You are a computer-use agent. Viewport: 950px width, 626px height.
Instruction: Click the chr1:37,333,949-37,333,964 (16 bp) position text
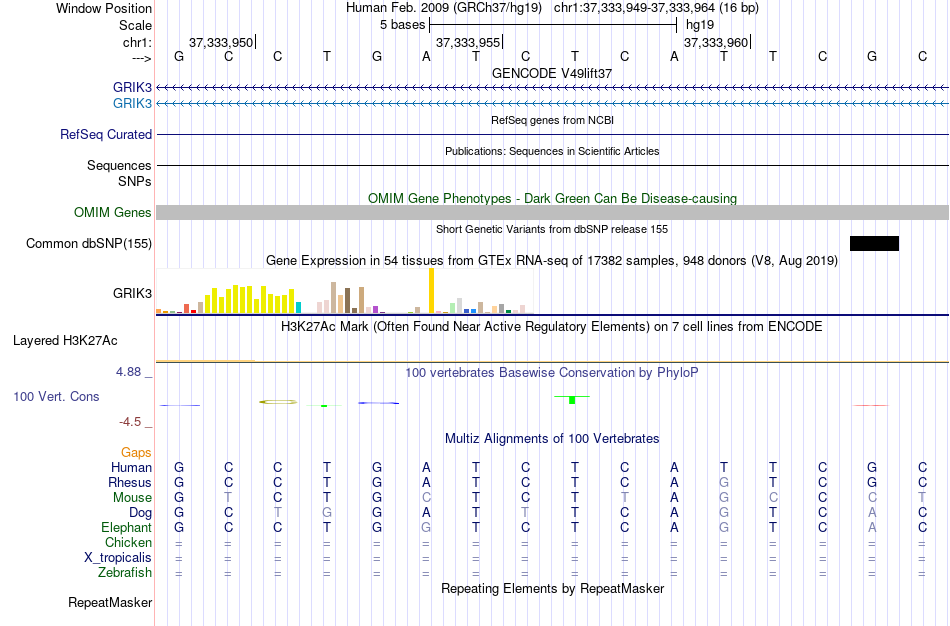click(656, 8)
